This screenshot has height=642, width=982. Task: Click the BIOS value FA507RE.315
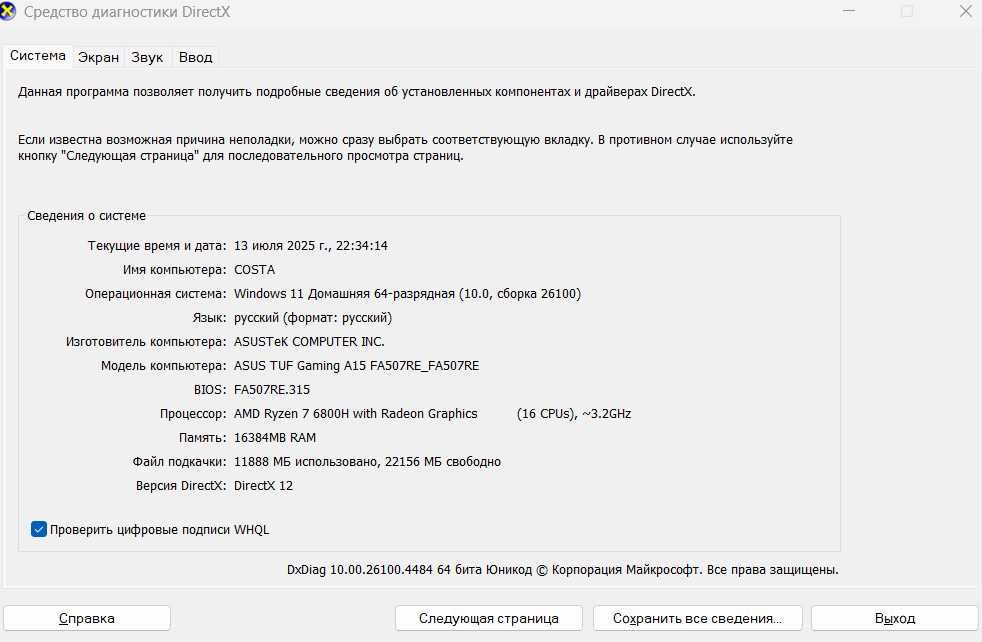(272, 390)
